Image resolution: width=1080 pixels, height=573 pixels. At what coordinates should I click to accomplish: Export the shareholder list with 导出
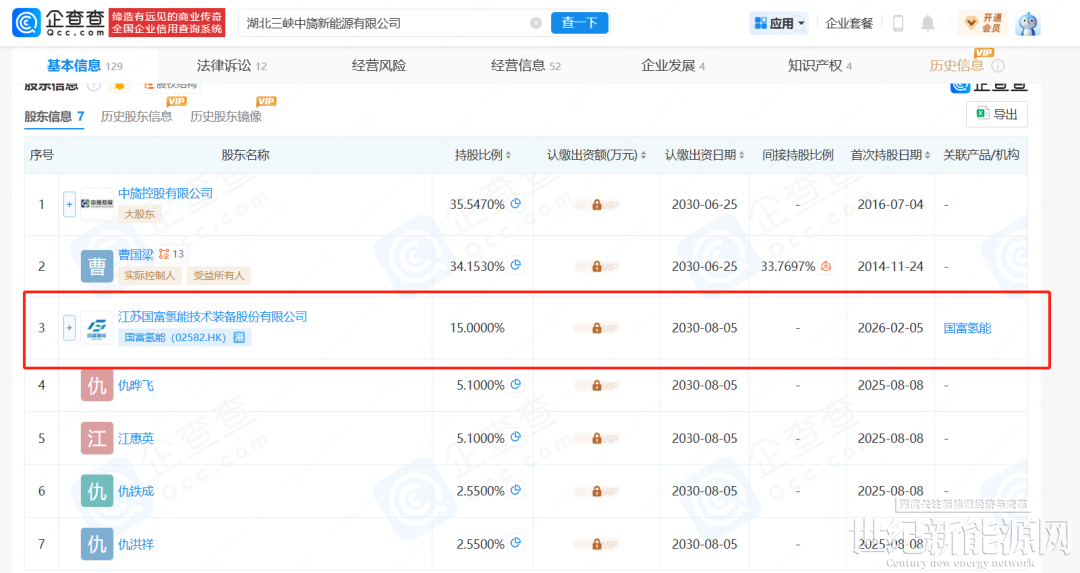[996, 115]
